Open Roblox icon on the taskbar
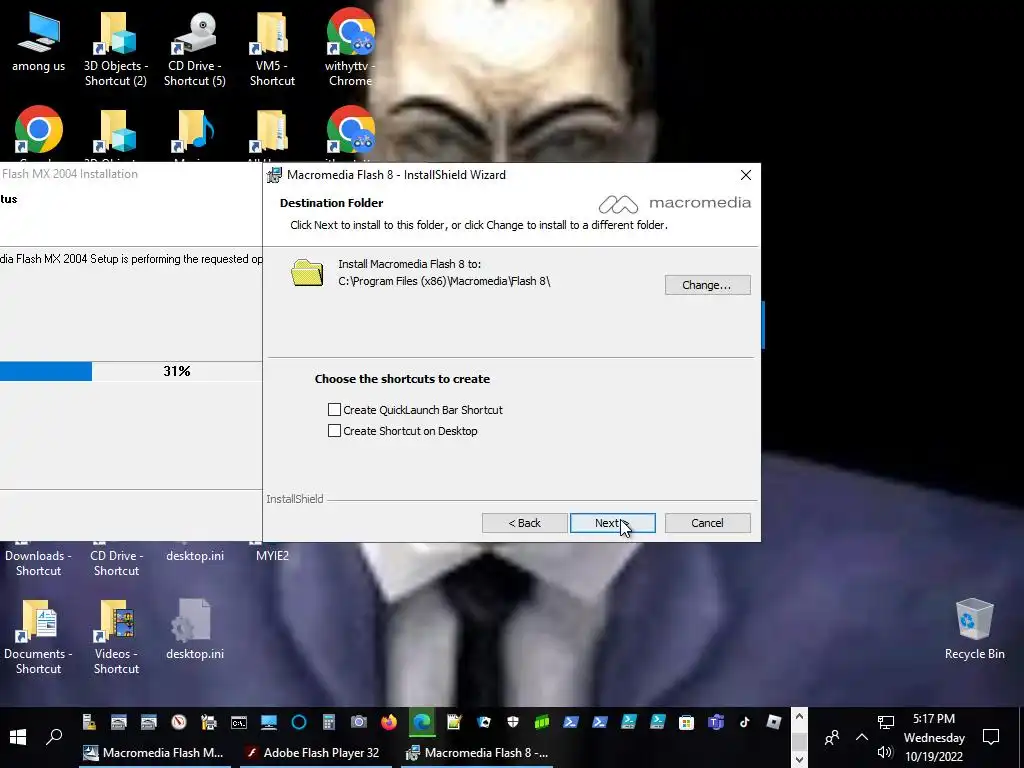The width and height of the screenshot is (1024, 768). click(x=774, y=722)
